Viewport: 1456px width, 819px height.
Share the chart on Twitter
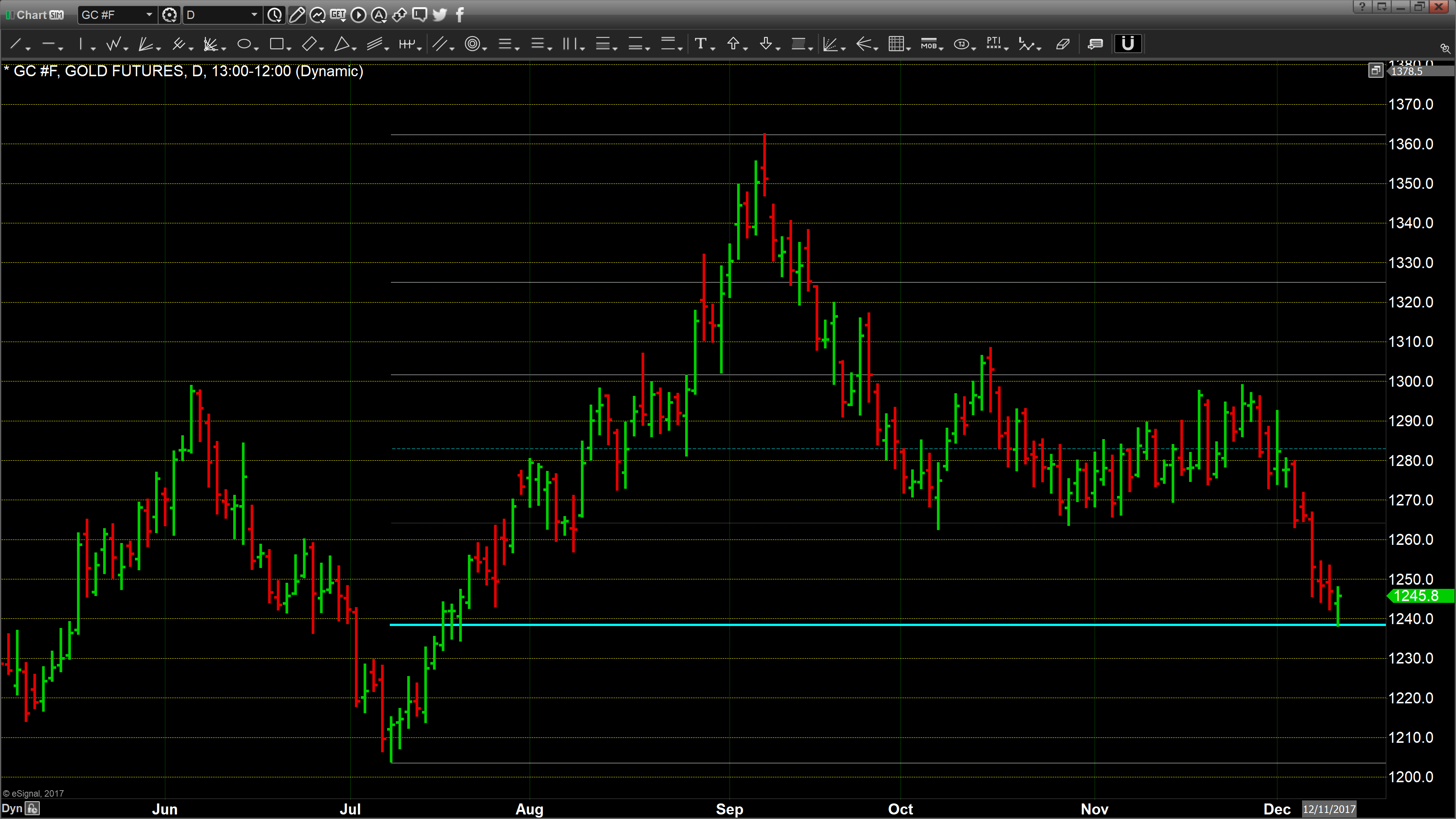coord(439,15)
